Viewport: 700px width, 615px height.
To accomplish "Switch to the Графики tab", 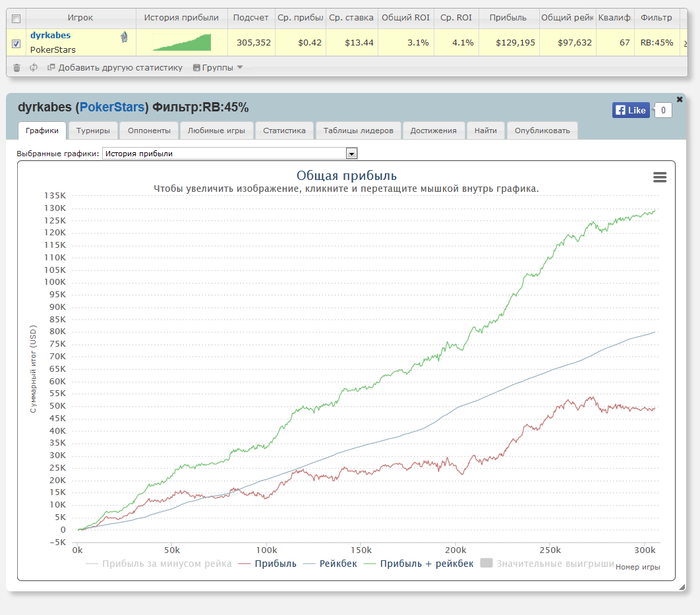I will pyautogui.click(x=42, y=130).
